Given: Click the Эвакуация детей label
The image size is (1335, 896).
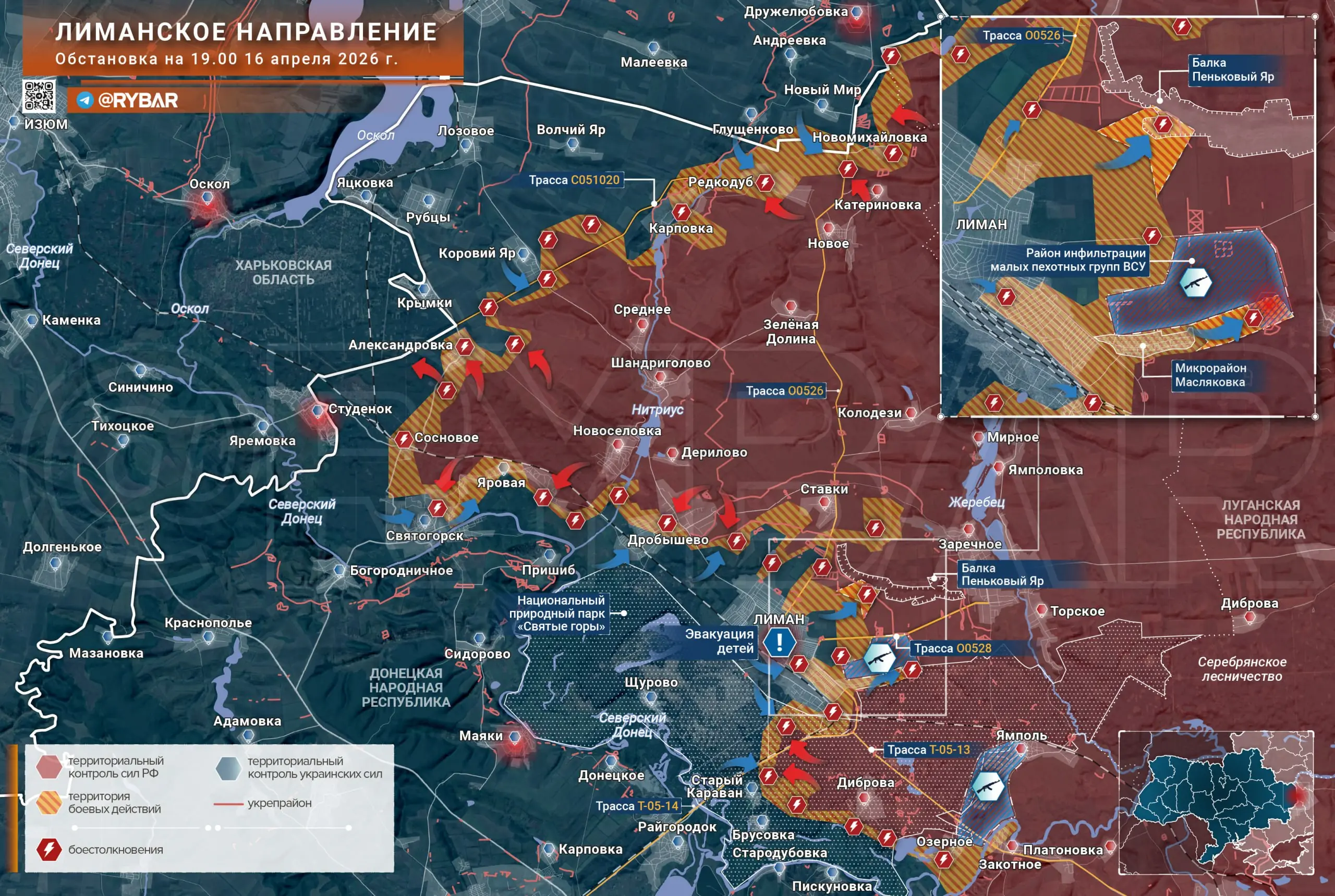Looking at the screenshot, I should (719, 641).
